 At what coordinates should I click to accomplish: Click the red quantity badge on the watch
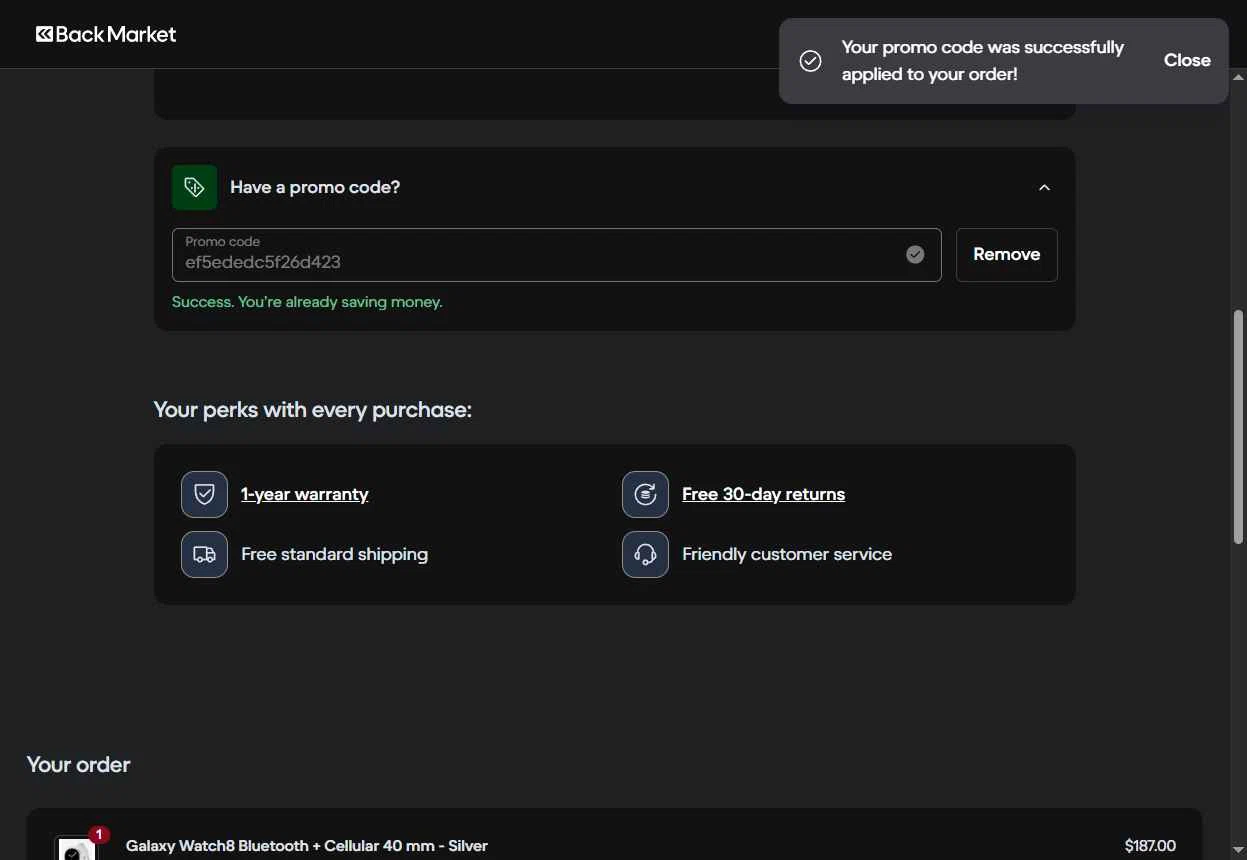point(99,835)
